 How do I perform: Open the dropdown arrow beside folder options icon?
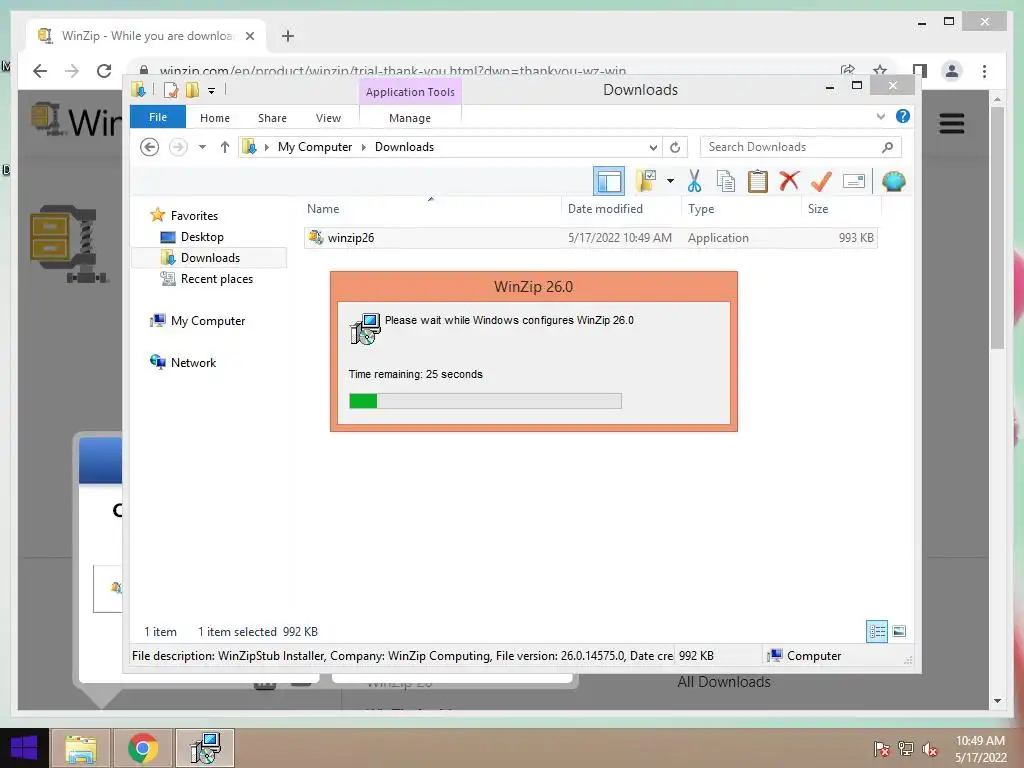670,181
